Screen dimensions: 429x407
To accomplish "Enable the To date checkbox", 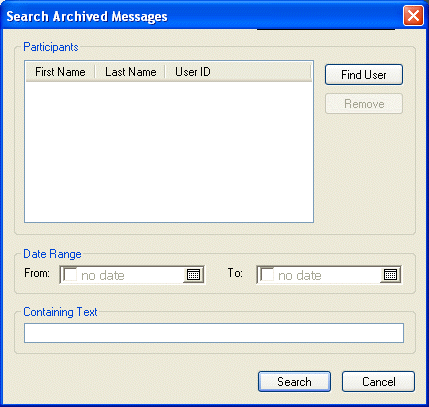I will (267, 275).
